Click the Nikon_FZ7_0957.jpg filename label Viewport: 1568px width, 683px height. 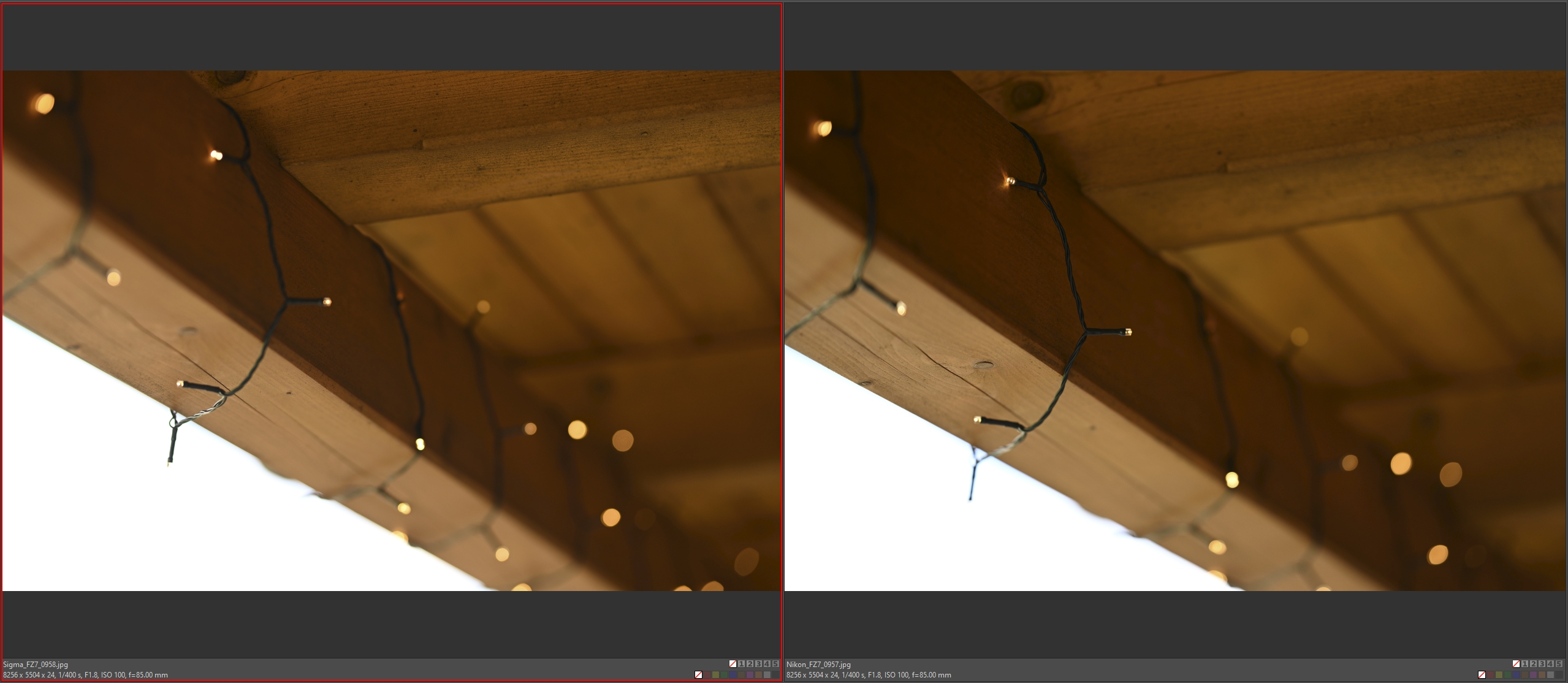coord(818,664)
